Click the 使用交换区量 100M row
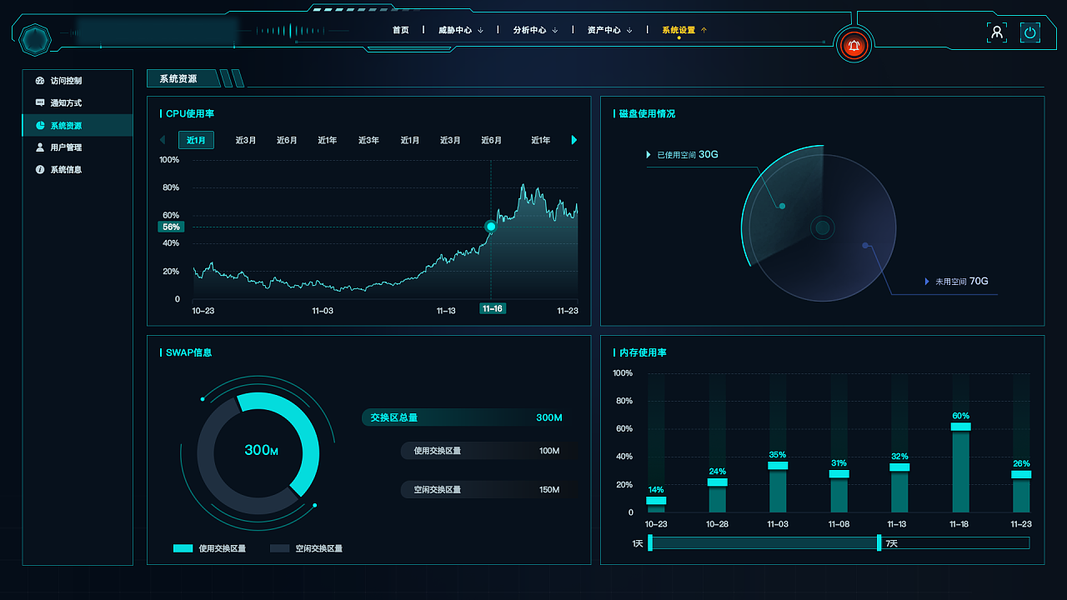1067x600 pixels. tap(485, 450)
